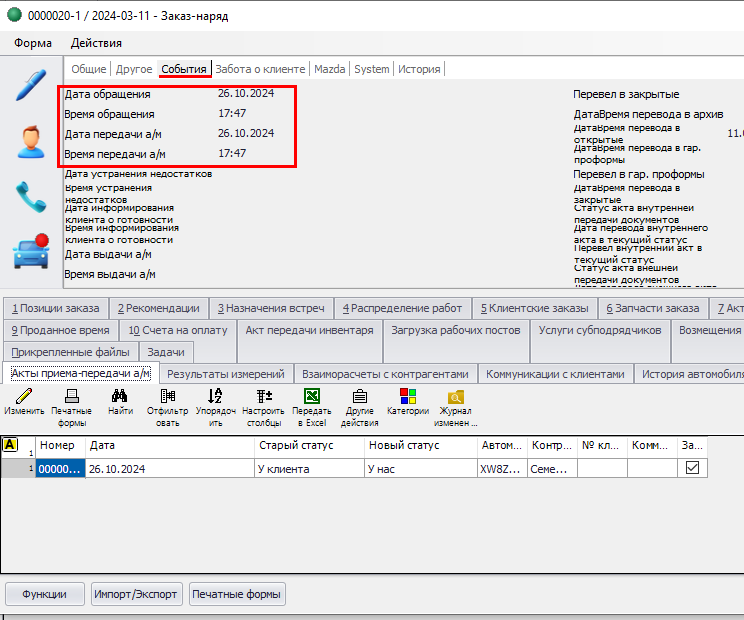Open the Действия menu
The image size is (744, 620).
pyautogui.click(x=96, y=43)
